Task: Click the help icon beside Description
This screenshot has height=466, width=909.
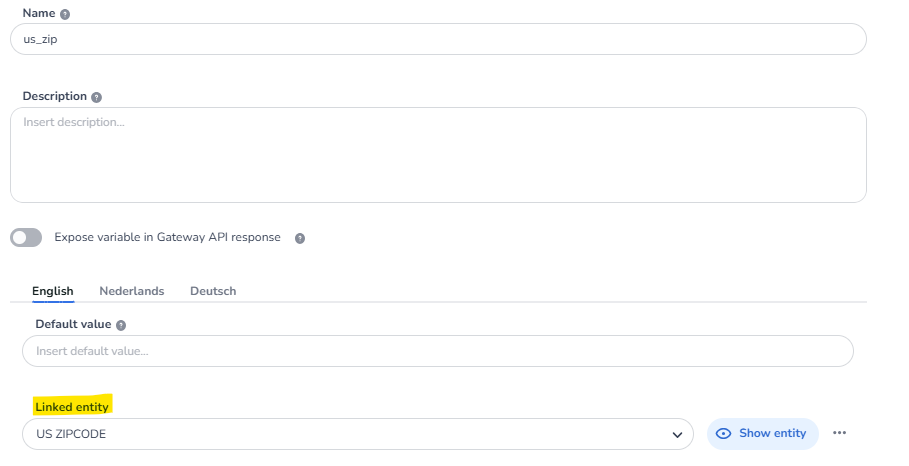Action: coord(97,97)
